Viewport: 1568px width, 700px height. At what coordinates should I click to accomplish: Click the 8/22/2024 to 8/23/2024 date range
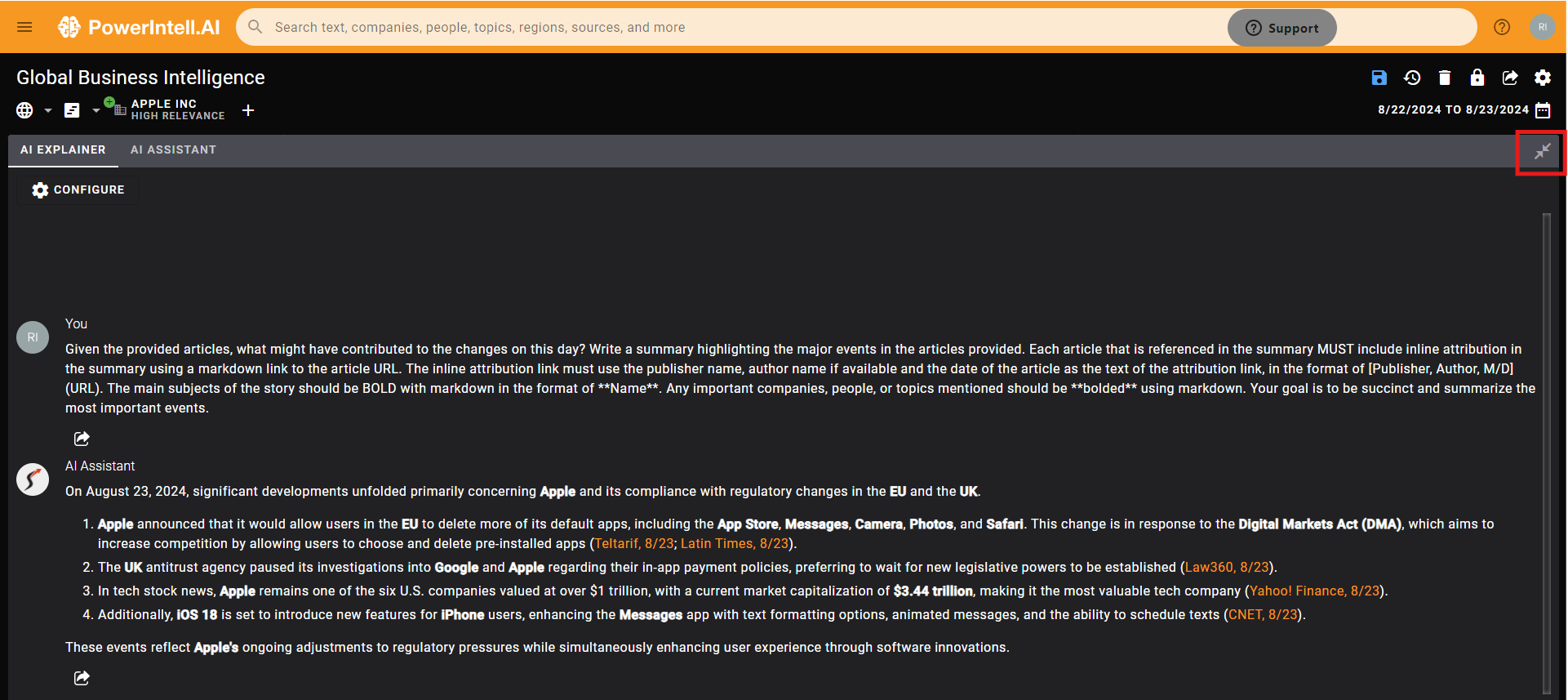pyautogui.click(x=1453, y=109)
